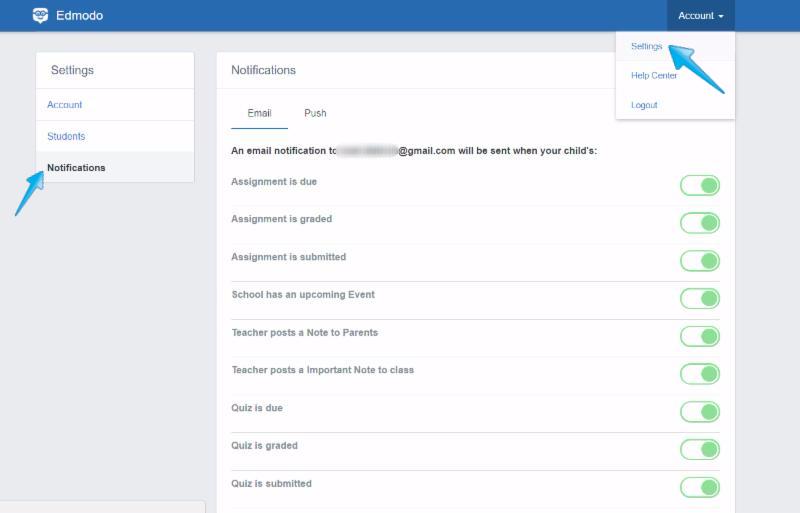Select Notifications in the settings sidebar
This screenshot has height=513, width=800.
[76, 168]
